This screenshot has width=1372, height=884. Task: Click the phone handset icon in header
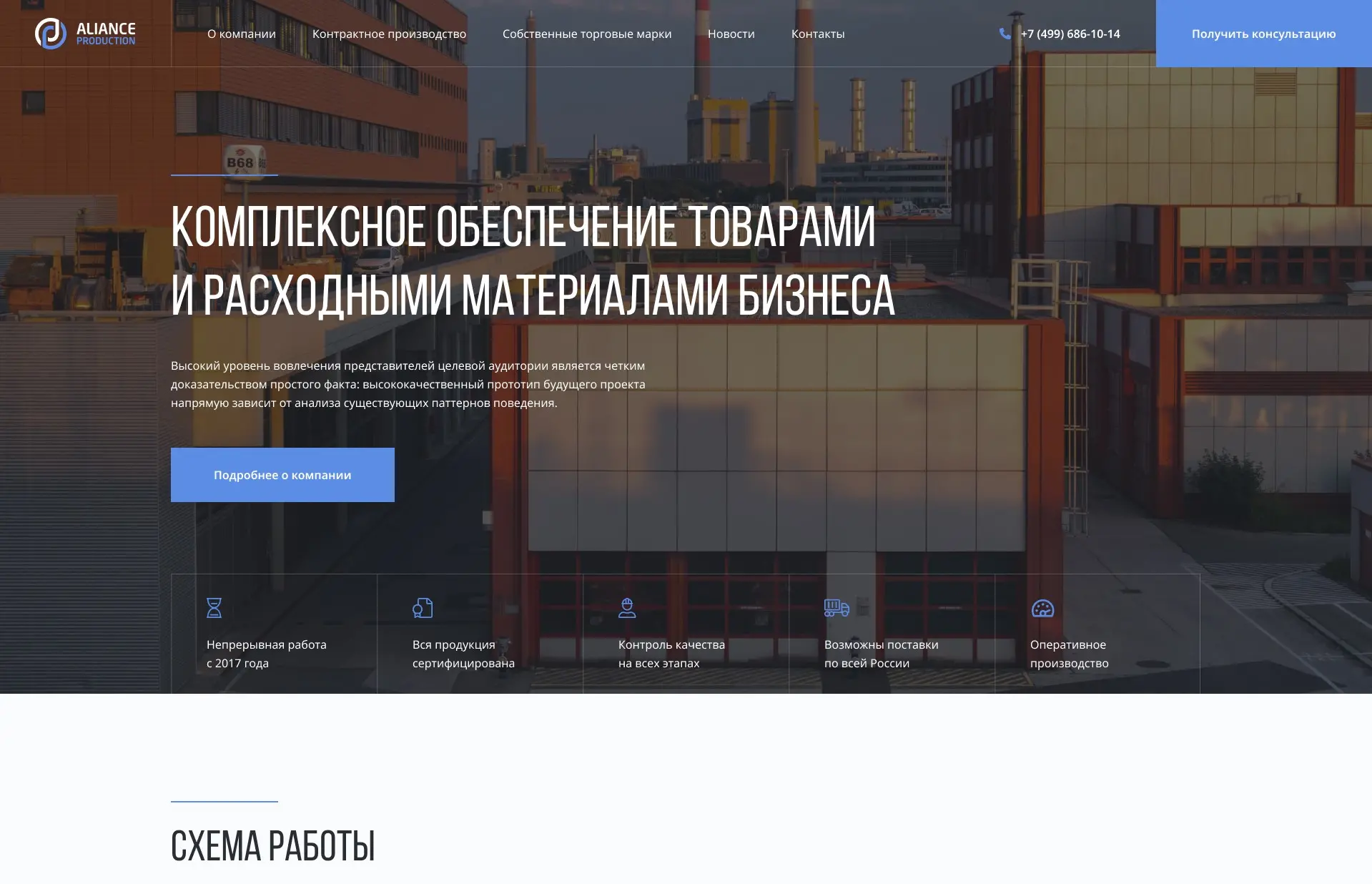pos(1005,34)
